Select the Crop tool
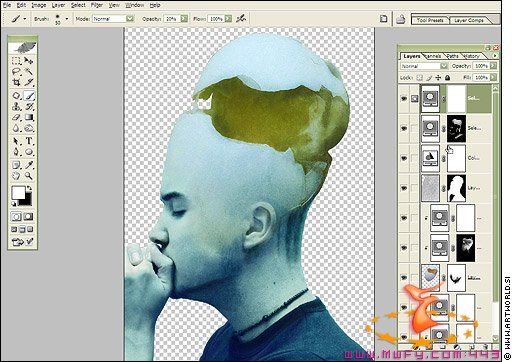Viewport: 512px width, 362px height. 16,82
